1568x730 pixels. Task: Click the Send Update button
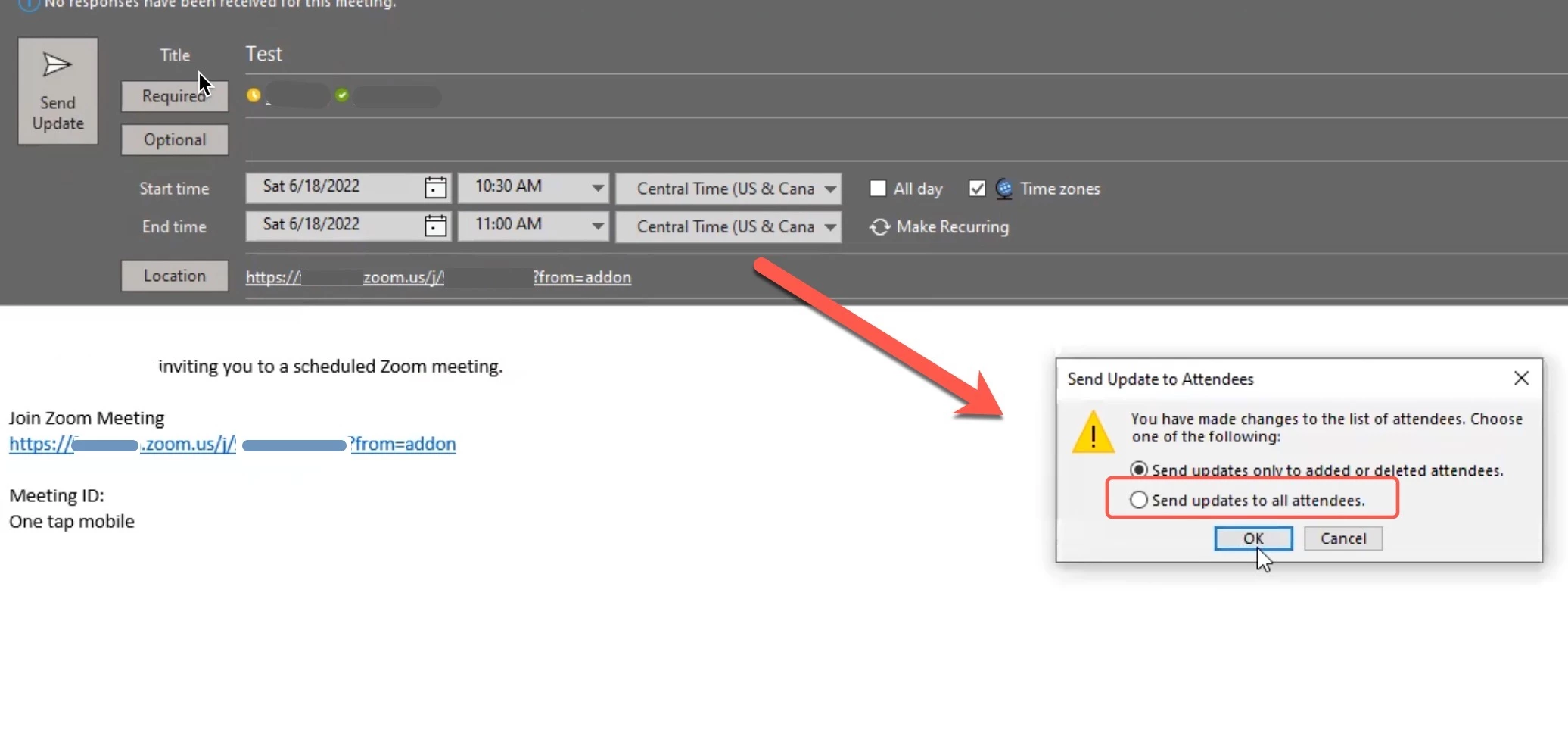(58, 91)
